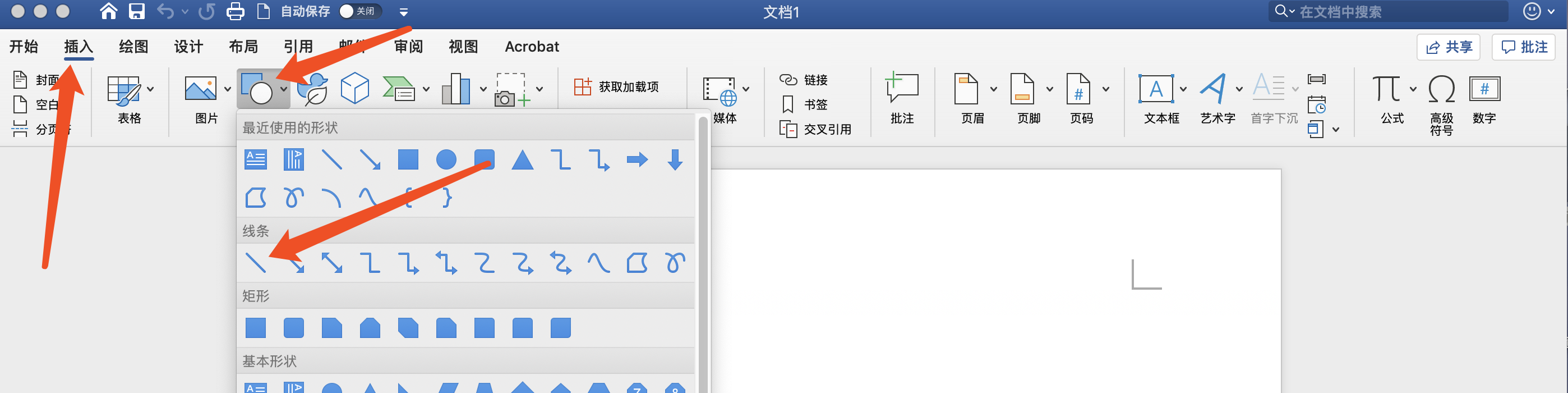1568x393 pixels.
Task: Click the search in document field
Action: click(1389, 11)
